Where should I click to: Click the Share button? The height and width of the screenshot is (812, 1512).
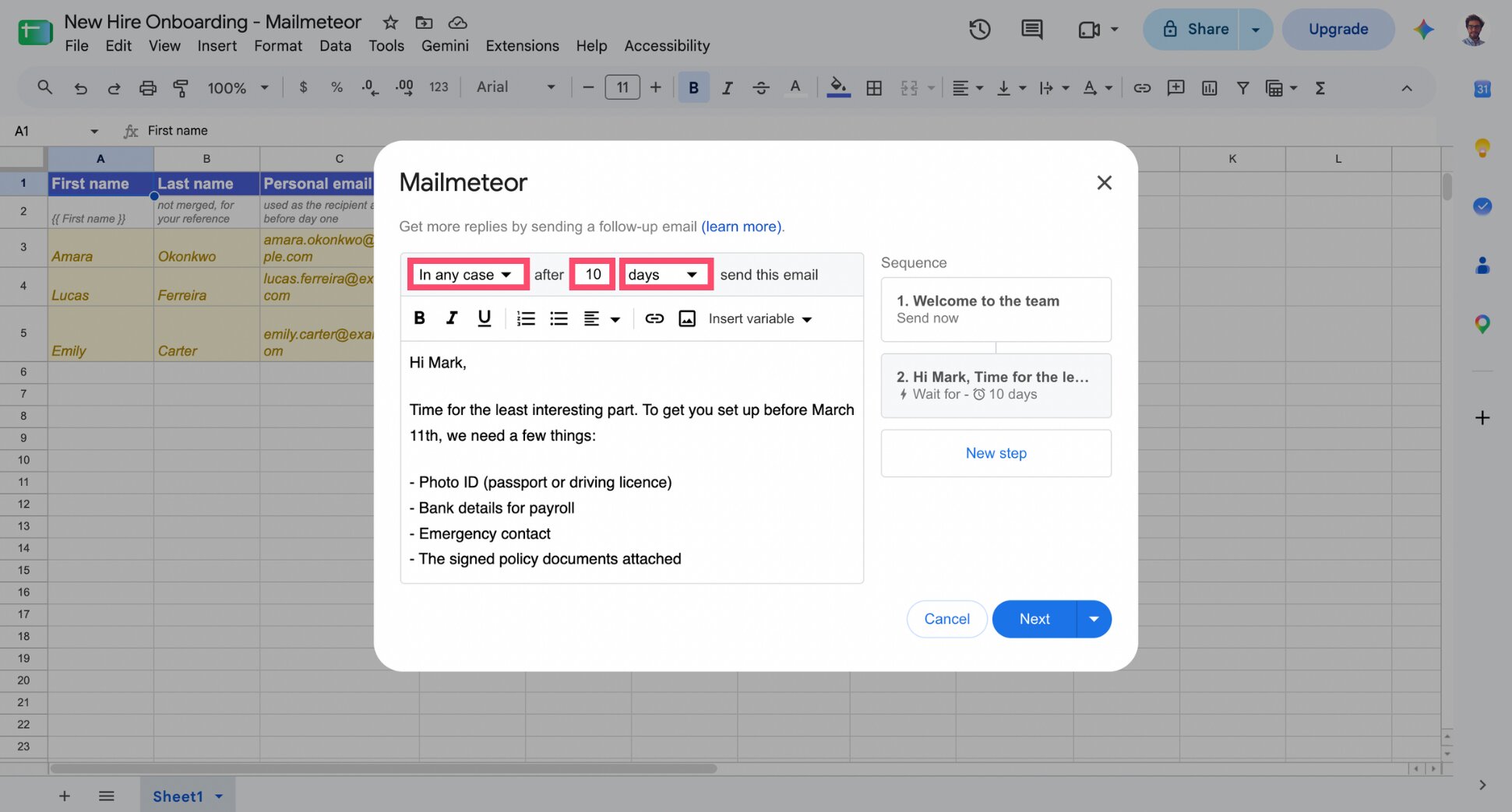(1190, 30)
